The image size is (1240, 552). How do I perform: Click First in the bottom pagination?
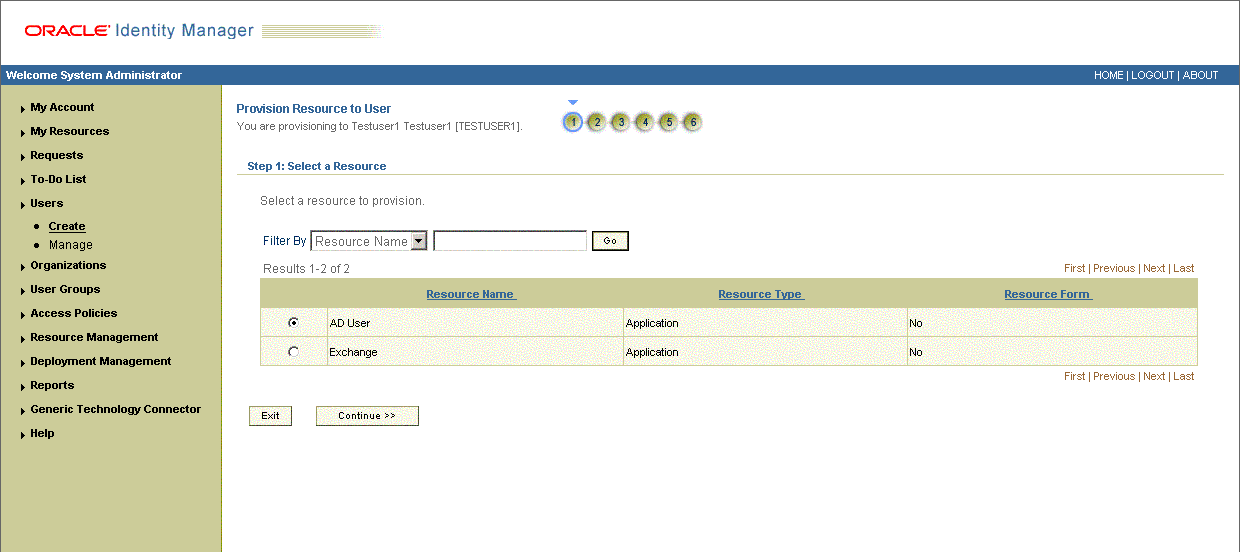click(x=1075, y=376)
